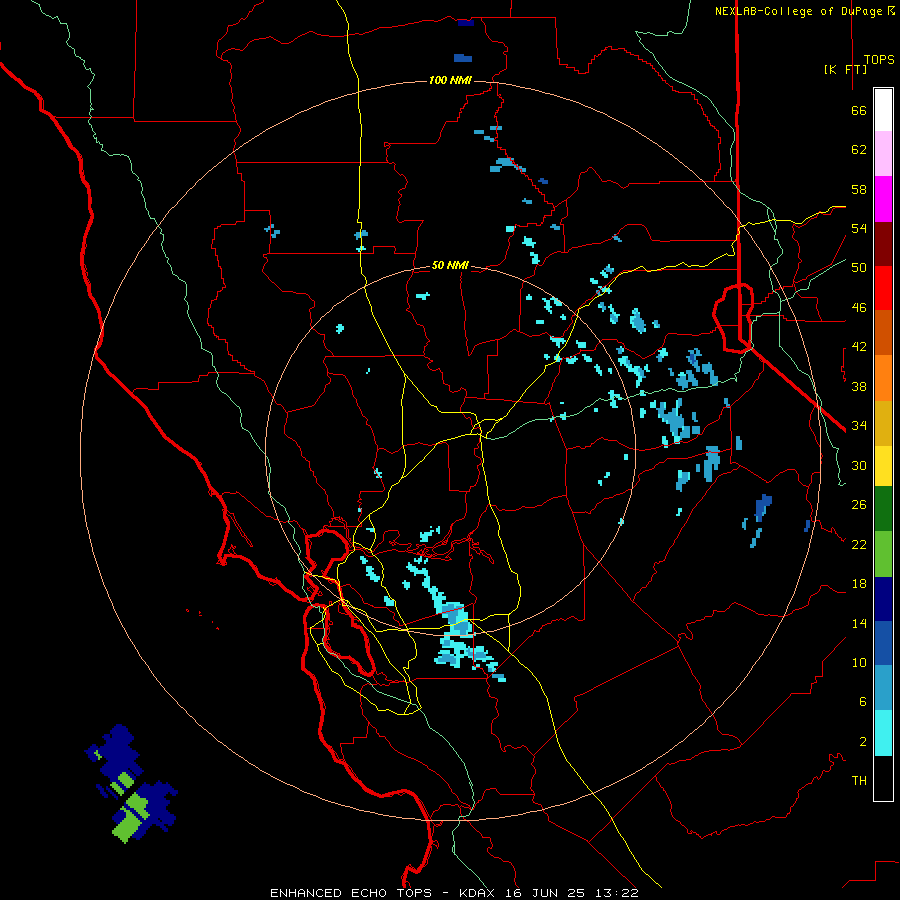Select the bright red legend swatch

click(883, 288)
